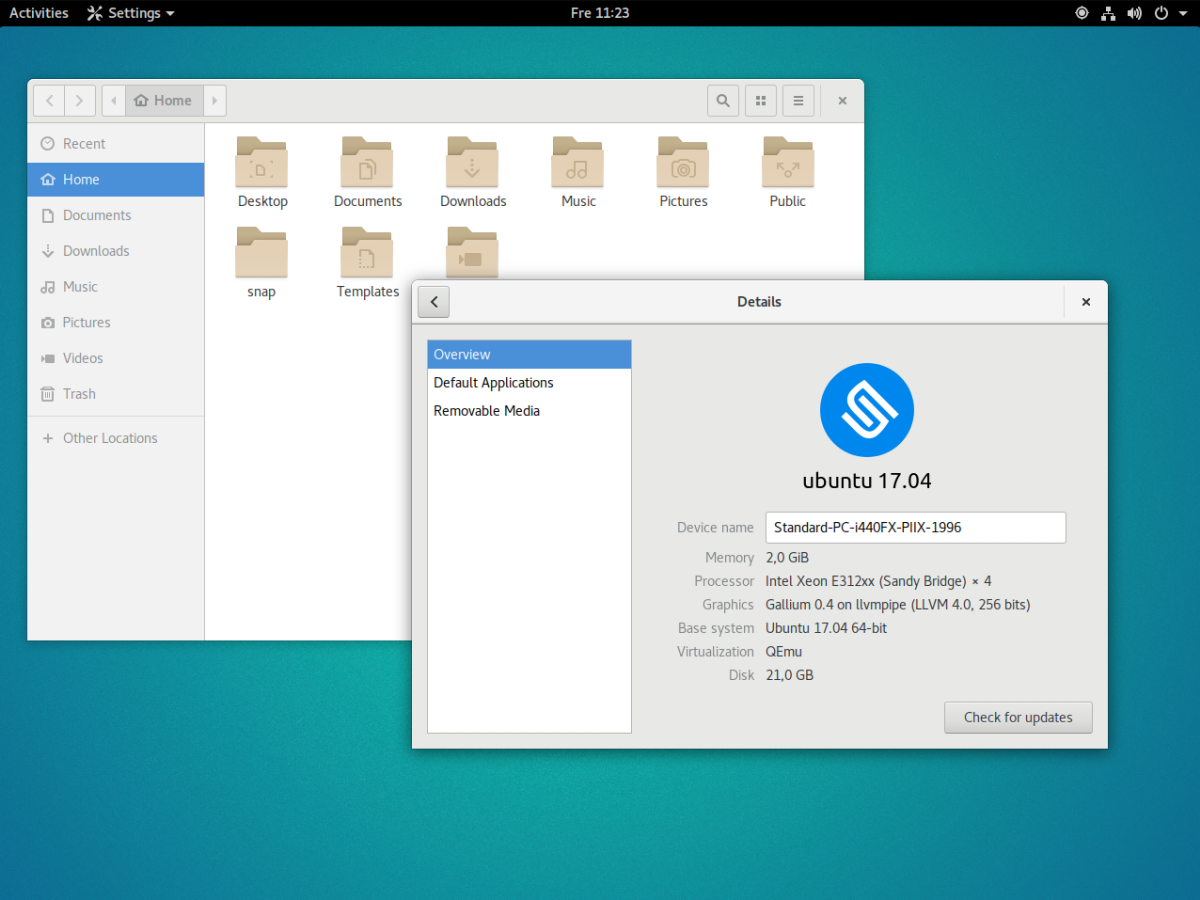This screenshot has width=1200, height=900.
Task: Open the Activities menu
Action: (x=38, y=13)
